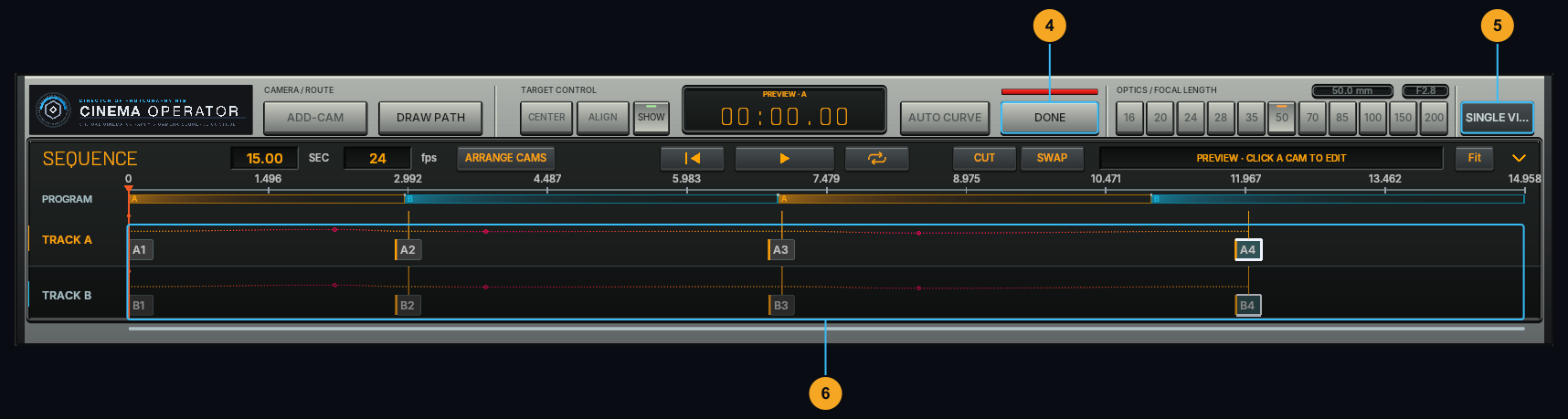Open the SINGLE VI... view dropdown
Viewport: 1568px width, 419px height.
point(1497,118)
